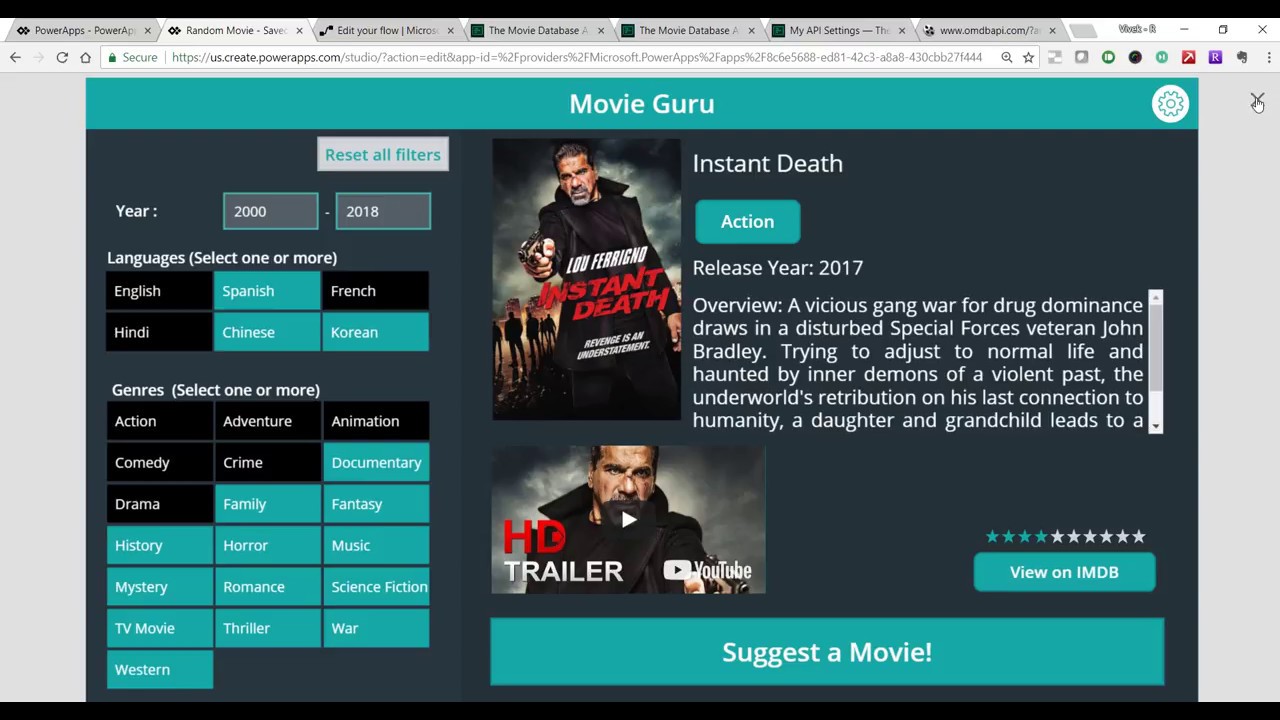The height and width of the screenshot is (720, 1280).
Task: Click the YouTube logo on the trailer
Action: point(707,571)
